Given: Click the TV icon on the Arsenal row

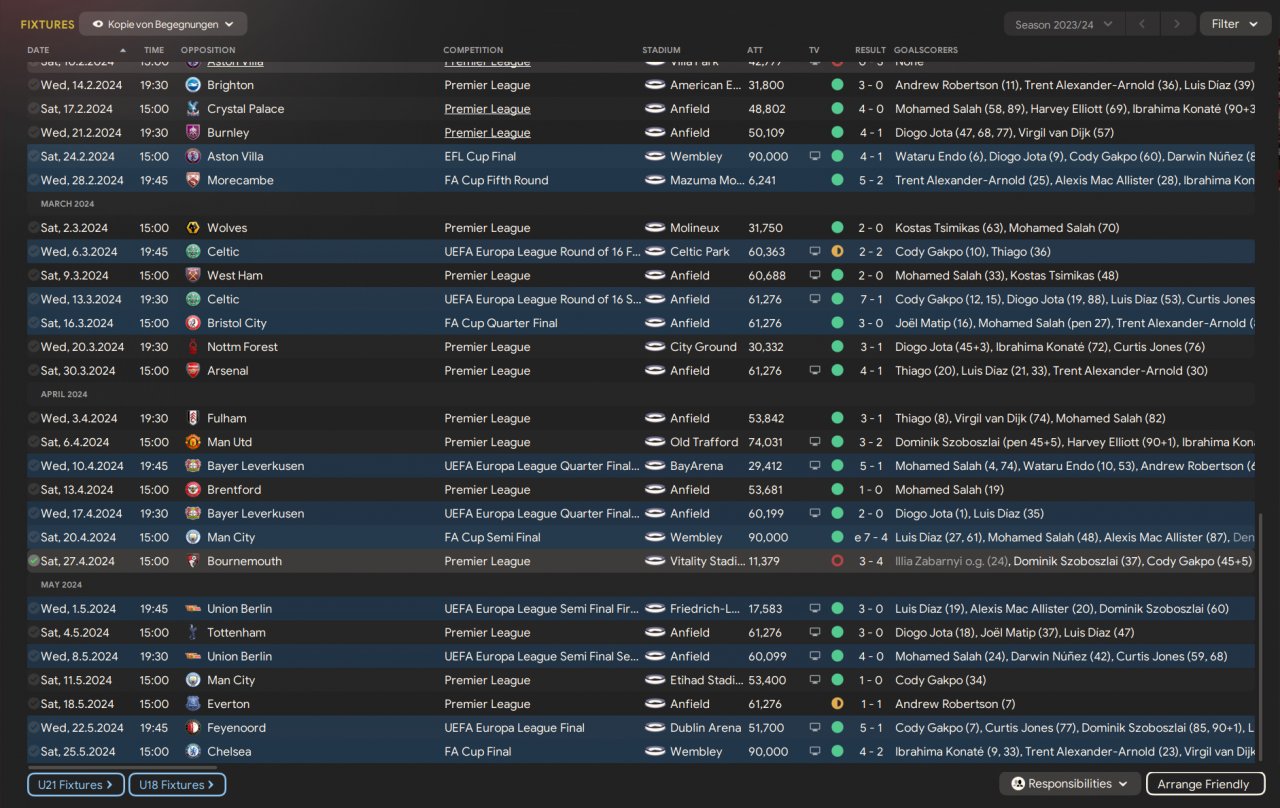Looking at the screenshot, I should 815,371.
